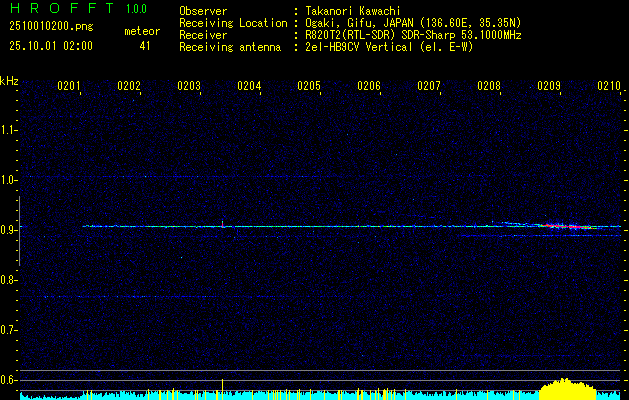Viewport: 629px width, 400px height.
Task: Click the 0.9 kHz frequency label
Action: click(8, 230)
